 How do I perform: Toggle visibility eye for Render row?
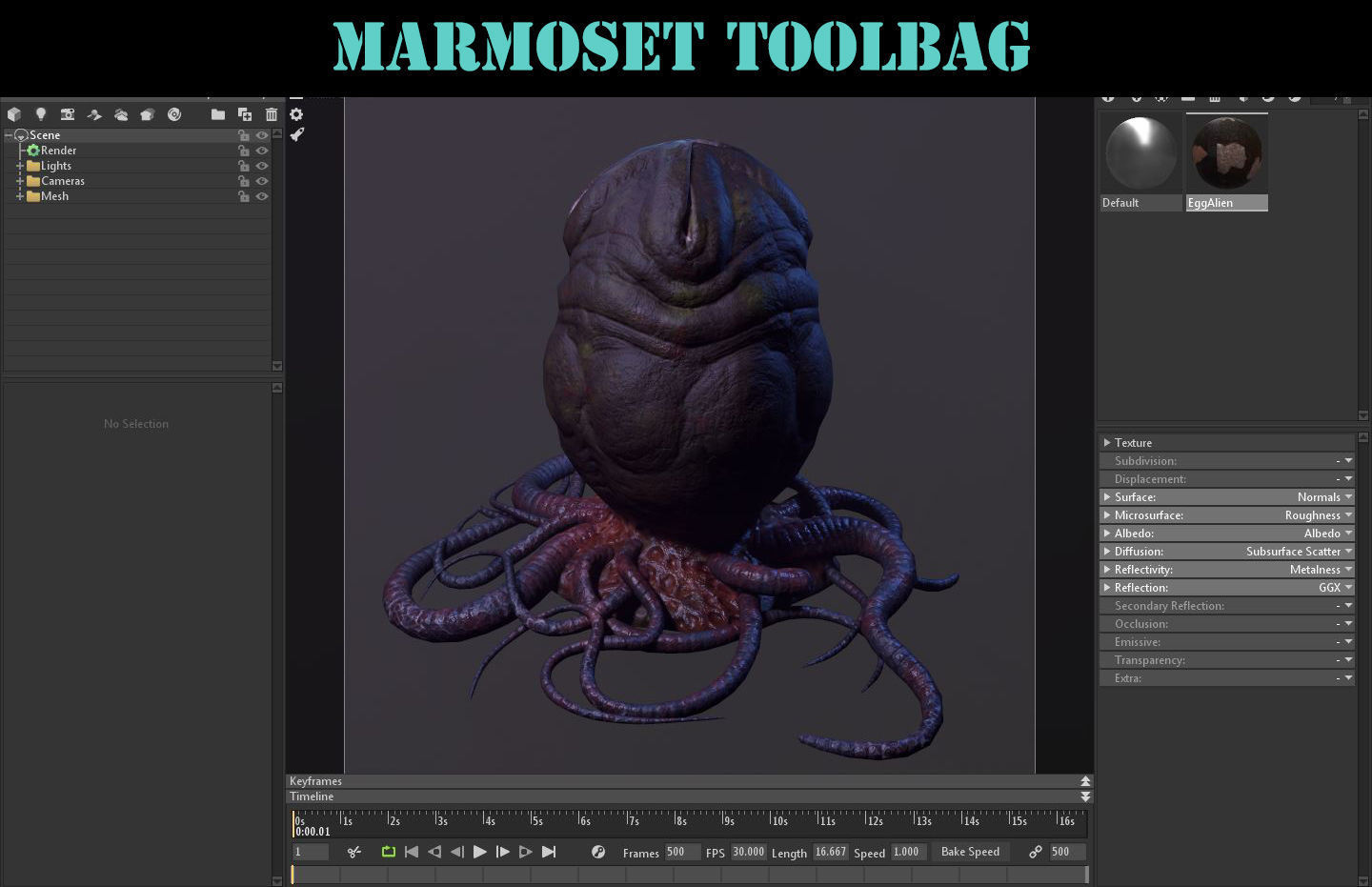(x=262, y=151)
